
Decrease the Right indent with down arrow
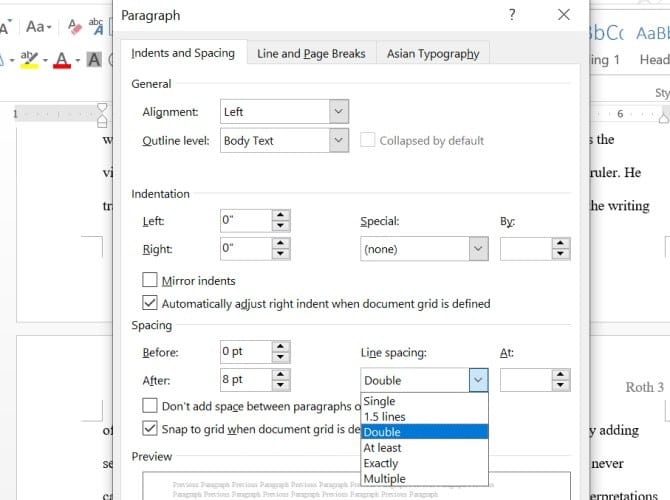click(281, 254)
